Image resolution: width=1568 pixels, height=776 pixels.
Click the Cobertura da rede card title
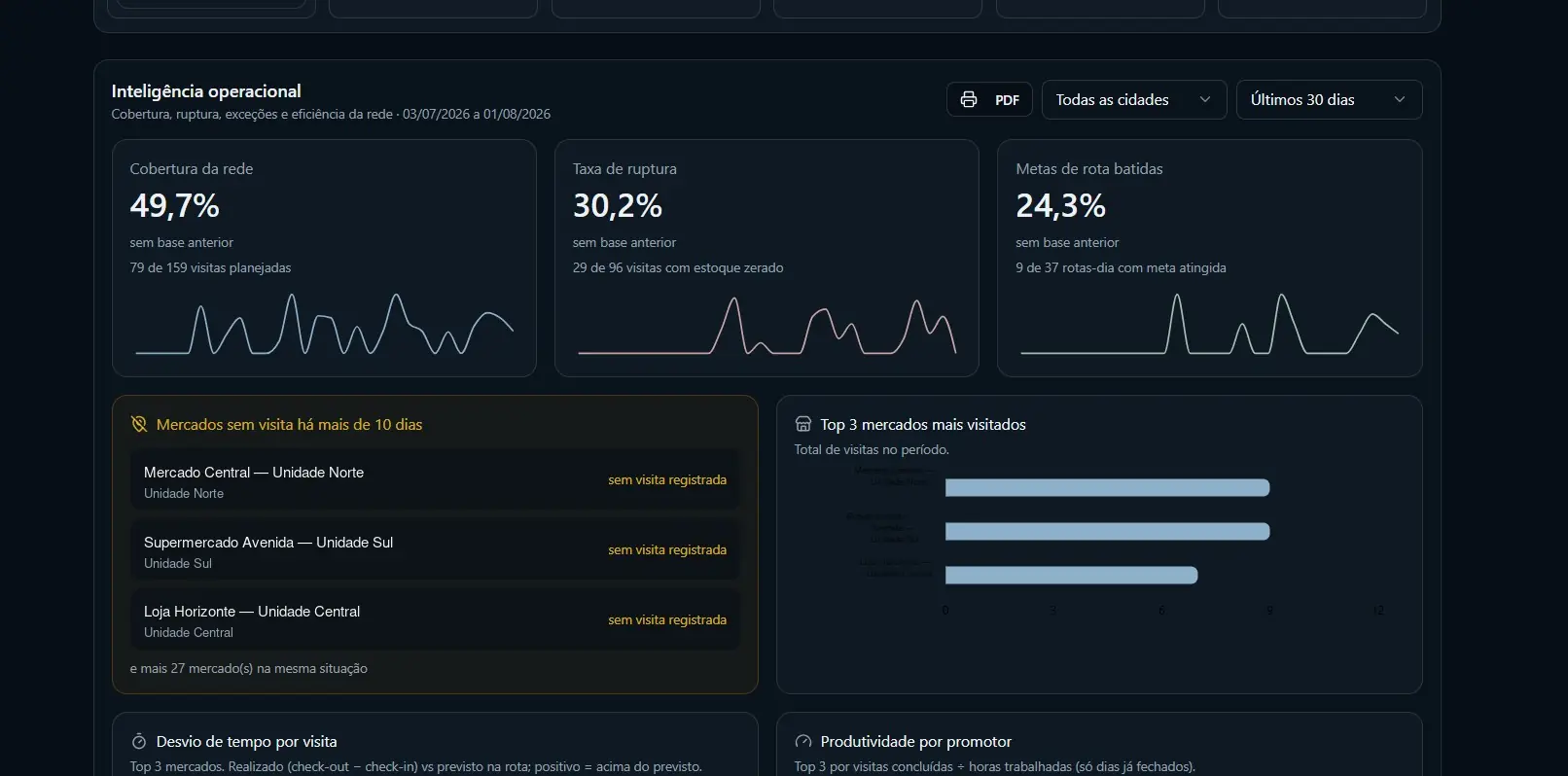[192, 169]
